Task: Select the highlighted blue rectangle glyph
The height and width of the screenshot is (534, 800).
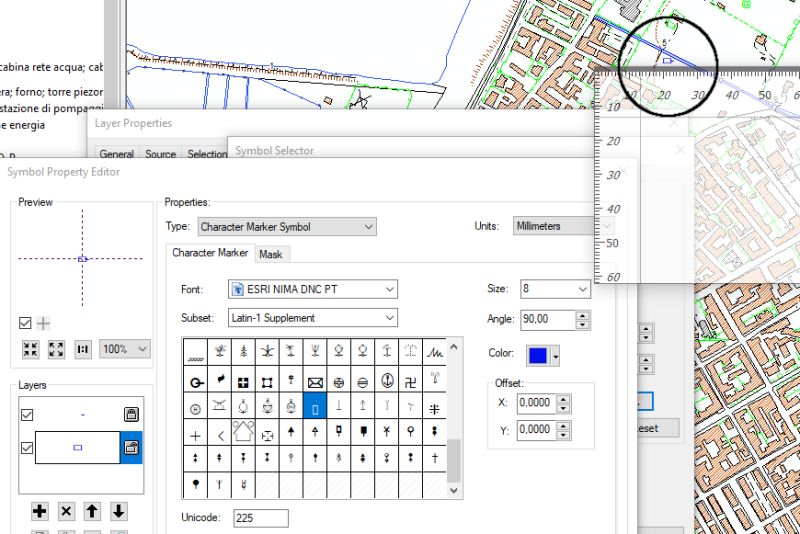Action: [315, 406]
